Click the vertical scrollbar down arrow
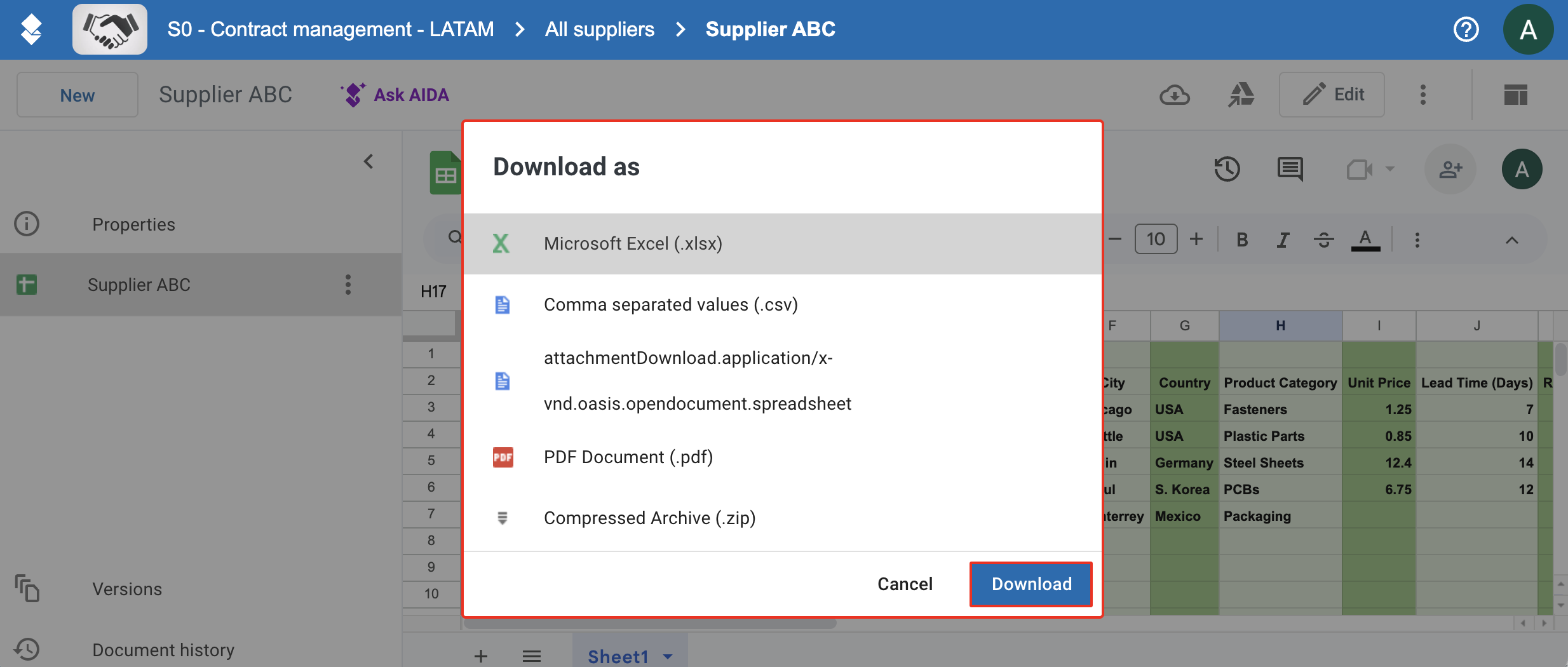This screenshot has width=1568, height=667. (x=1560, y=605)
